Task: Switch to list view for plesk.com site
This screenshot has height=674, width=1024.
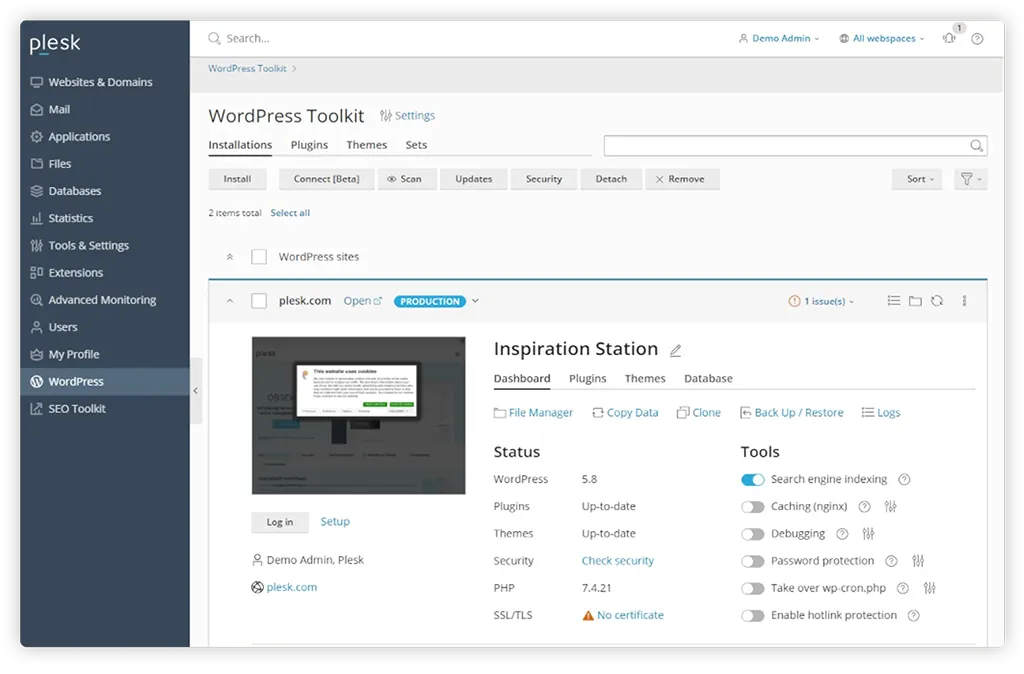Action: (893, 300)
